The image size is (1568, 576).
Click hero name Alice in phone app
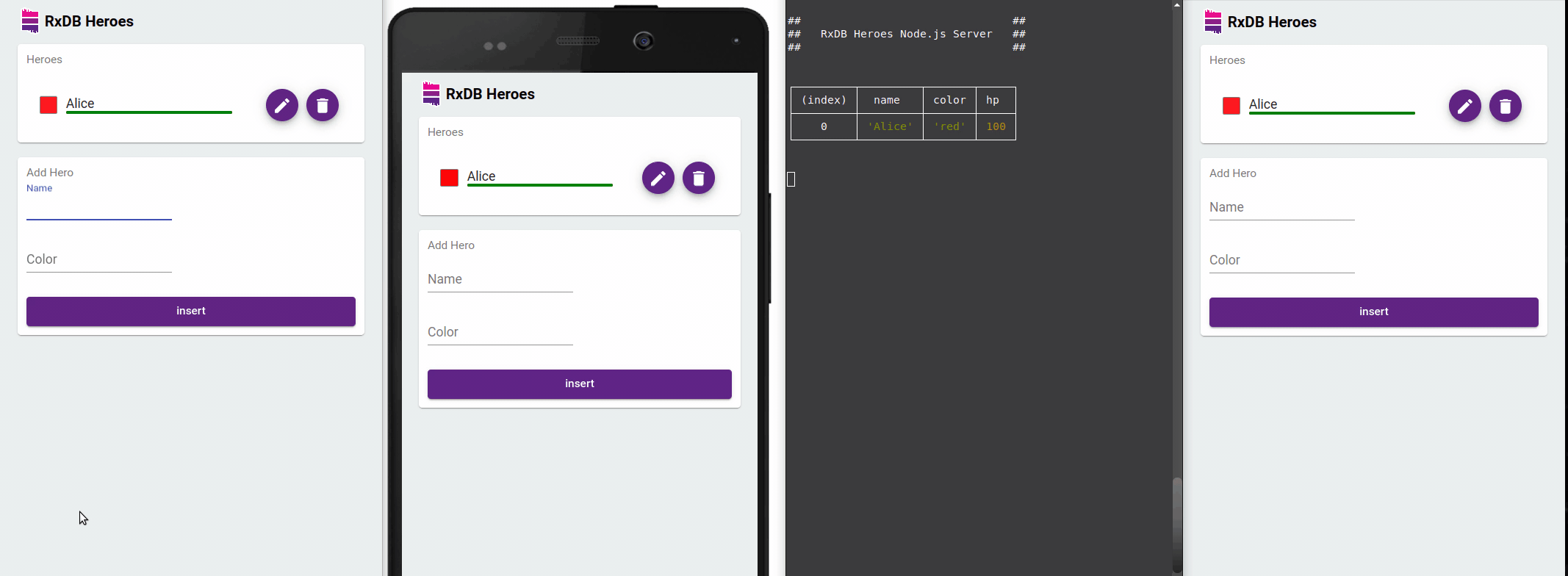[481, 176]
